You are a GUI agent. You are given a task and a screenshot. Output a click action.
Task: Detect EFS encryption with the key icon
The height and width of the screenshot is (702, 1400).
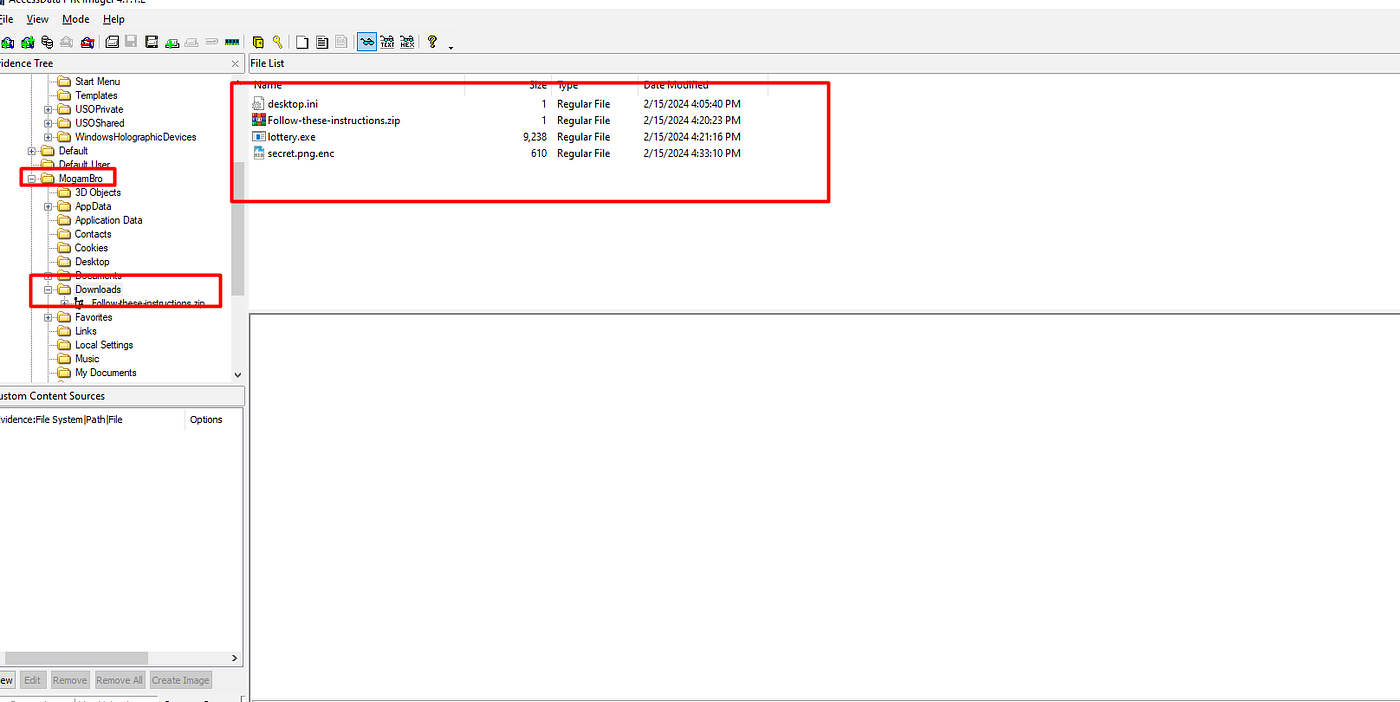point(278,42)
